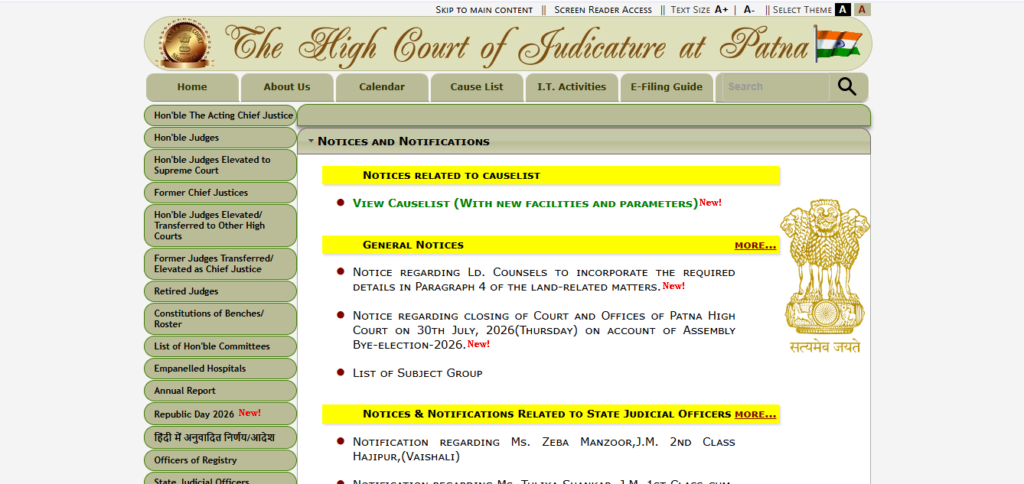The image size is (1024, 484).
Task: Open Judges Elevated/Transferred to Other High Courts
Action: coord(220,225)
